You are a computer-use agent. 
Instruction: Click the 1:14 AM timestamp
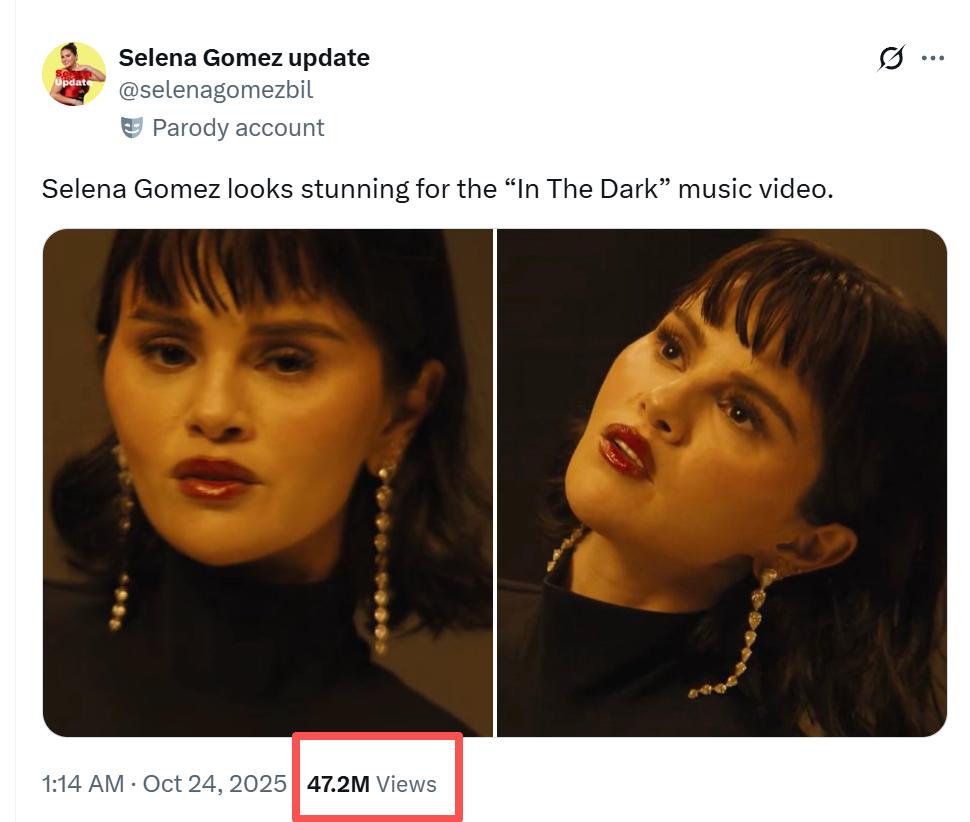pyautogui.click(x=83, y=783)
